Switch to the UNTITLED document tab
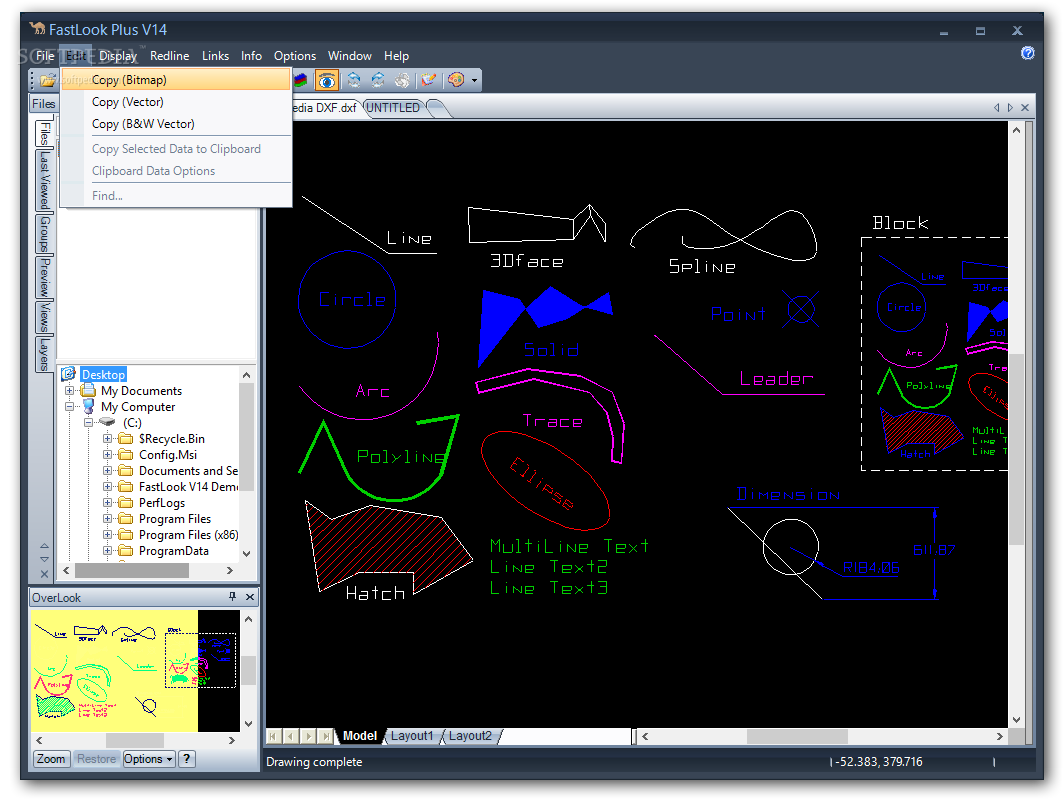Viewport: 1064px width, 800px height. pos(393,107)
